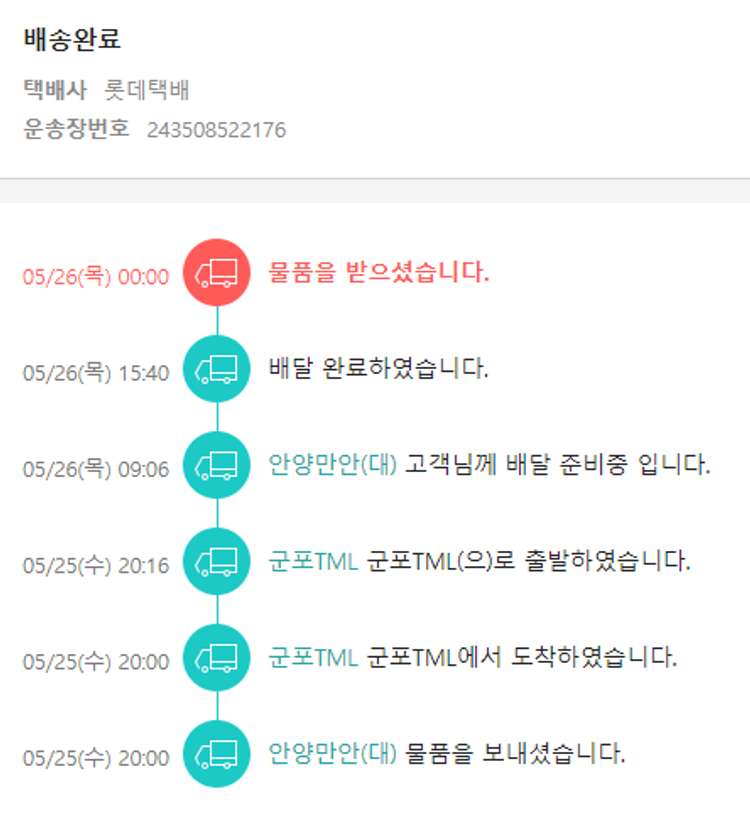The image size is (750, 813).
Task: Open the 군포TML link in the 도착하였습니다 row
Action: click(313, 657)
